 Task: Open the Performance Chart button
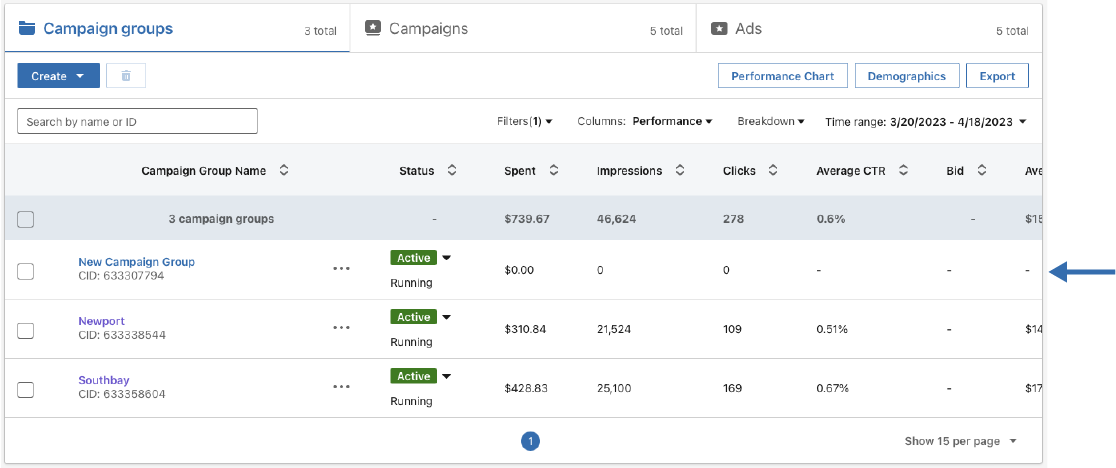(782, 76)
